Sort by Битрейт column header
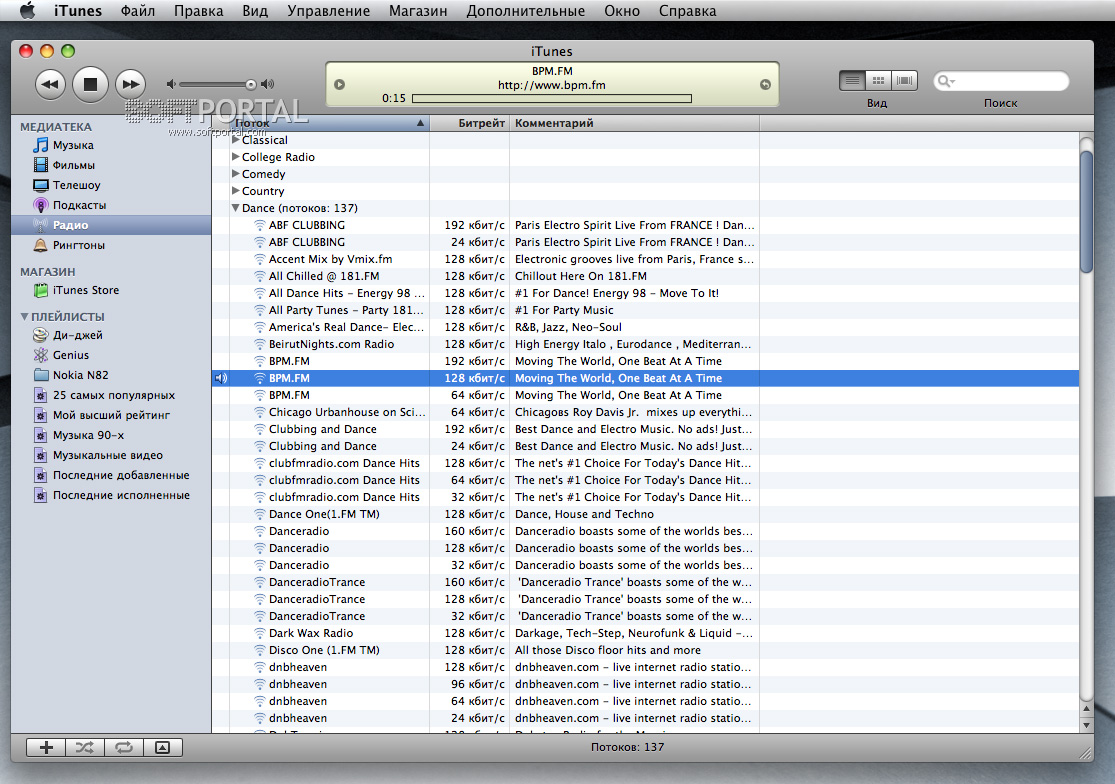 [470, 123]
